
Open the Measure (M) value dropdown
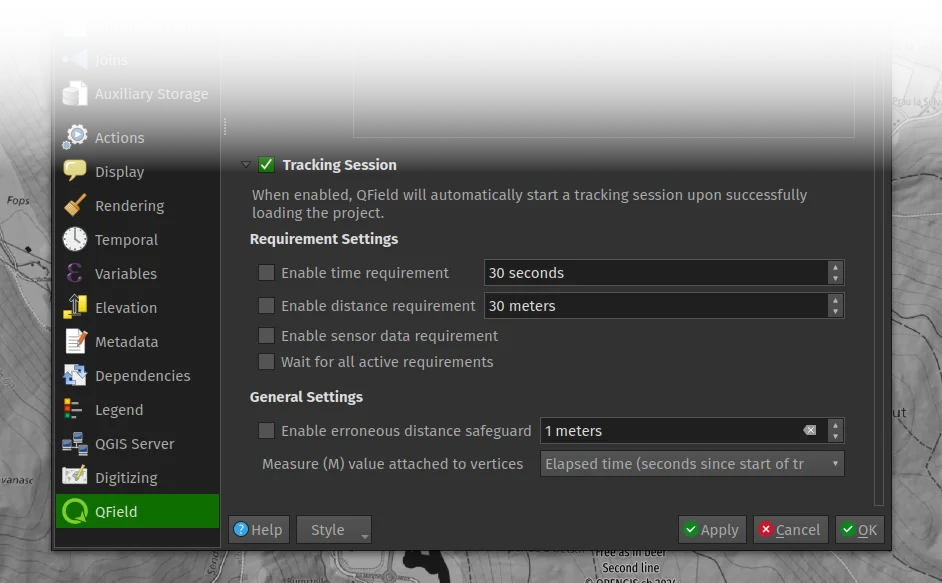click(692, 464)
